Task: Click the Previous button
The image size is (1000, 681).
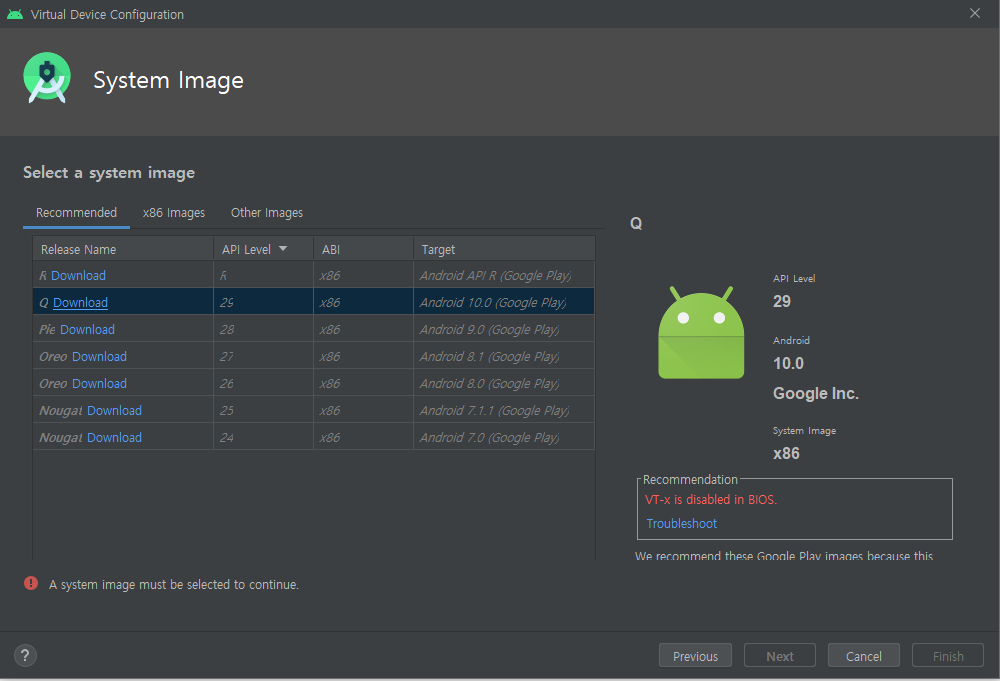Action: coord(695,655)
